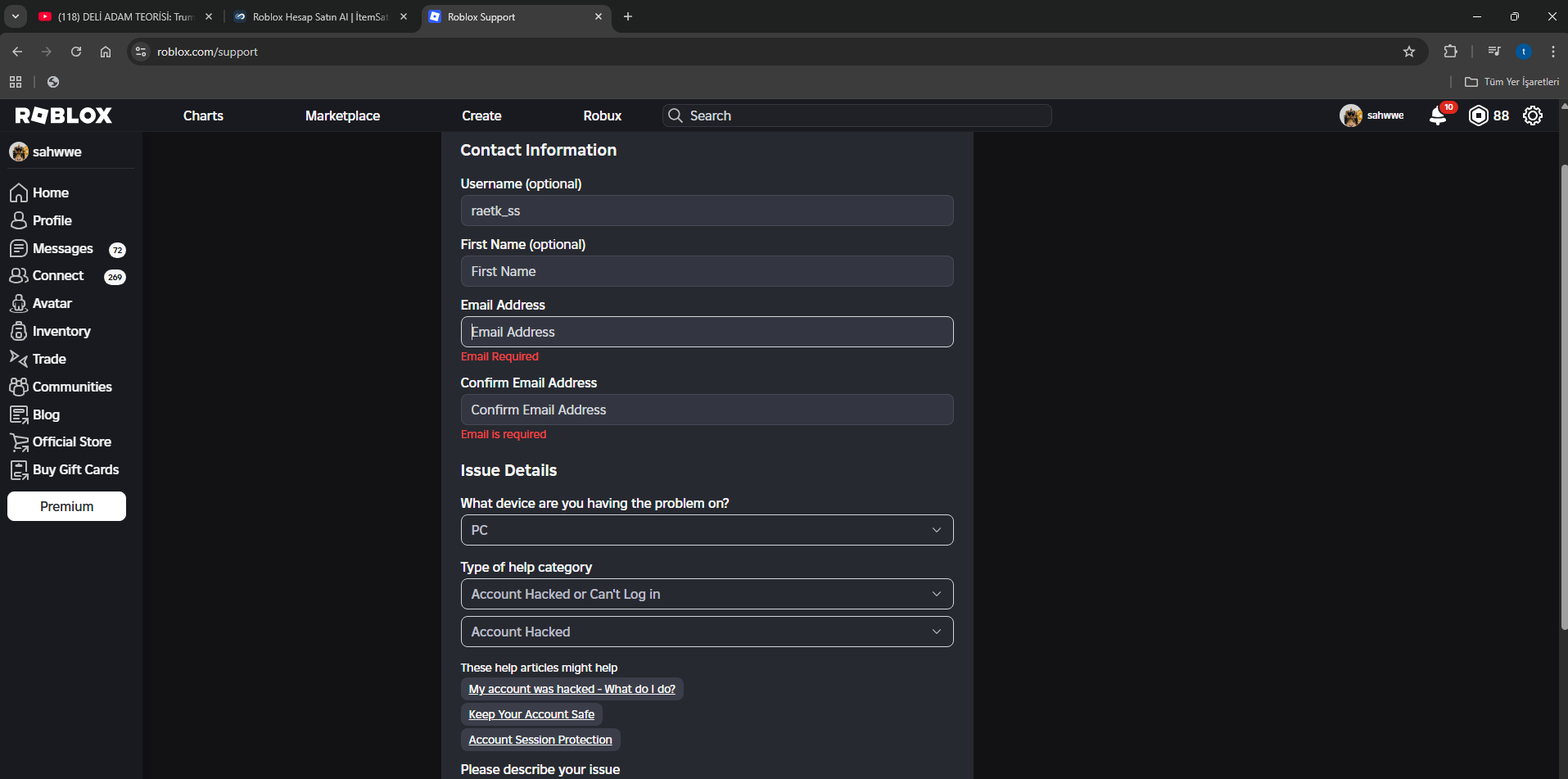
Task: Open the Chrome profile avatar
Action: pyautogui.click(x=1524, y=52)
